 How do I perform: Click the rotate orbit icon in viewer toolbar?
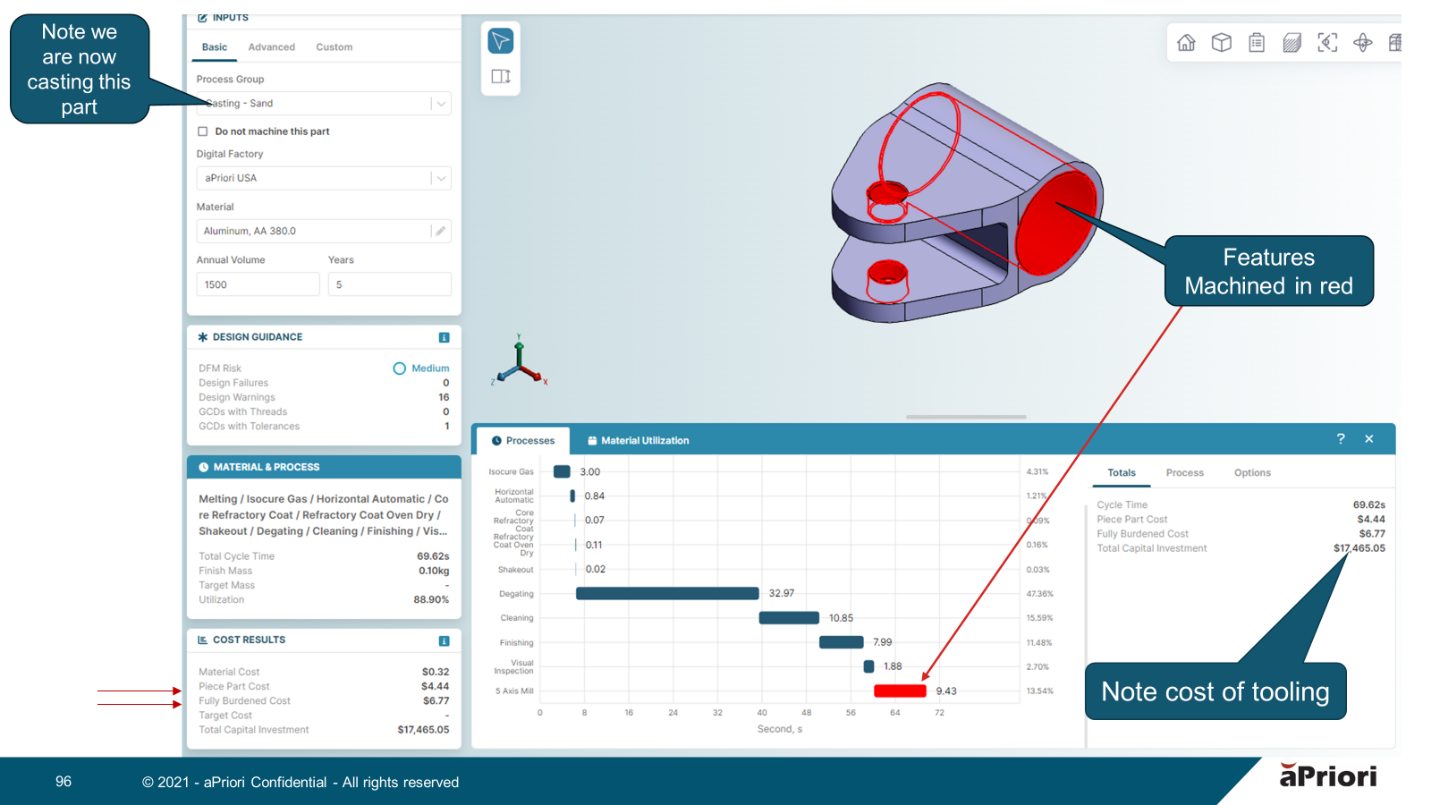click(1362, 43)
